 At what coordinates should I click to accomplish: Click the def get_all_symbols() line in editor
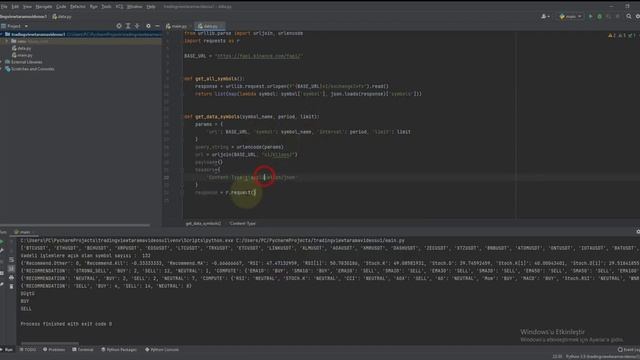click(x=214, y=79)
